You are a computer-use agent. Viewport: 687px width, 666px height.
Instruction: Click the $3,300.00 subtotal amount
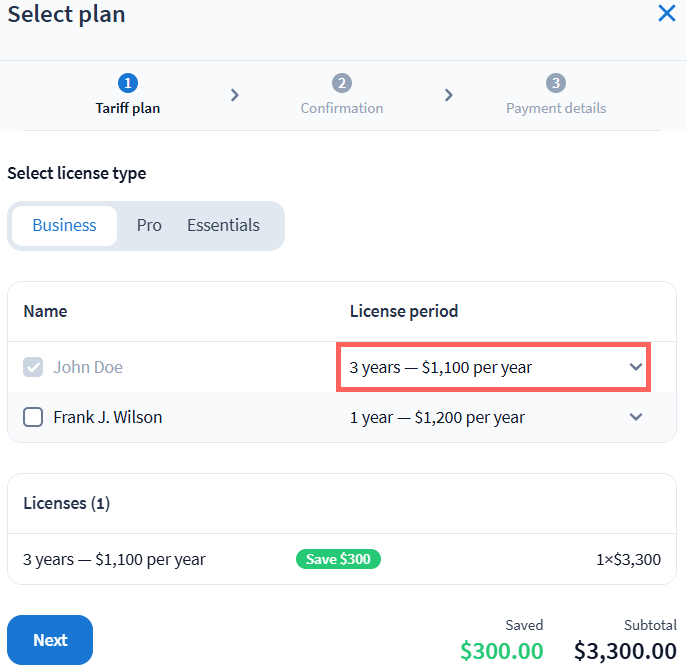point(625,651)
